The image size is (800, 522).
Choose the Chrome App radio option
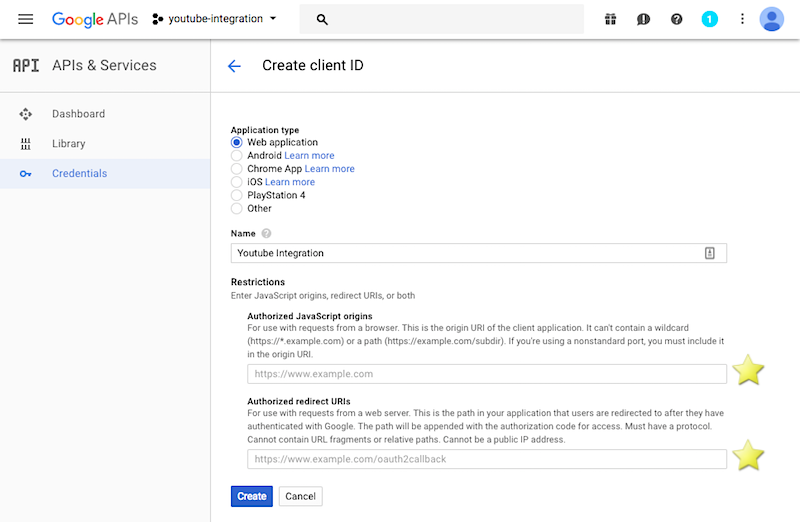pos(237,169)
